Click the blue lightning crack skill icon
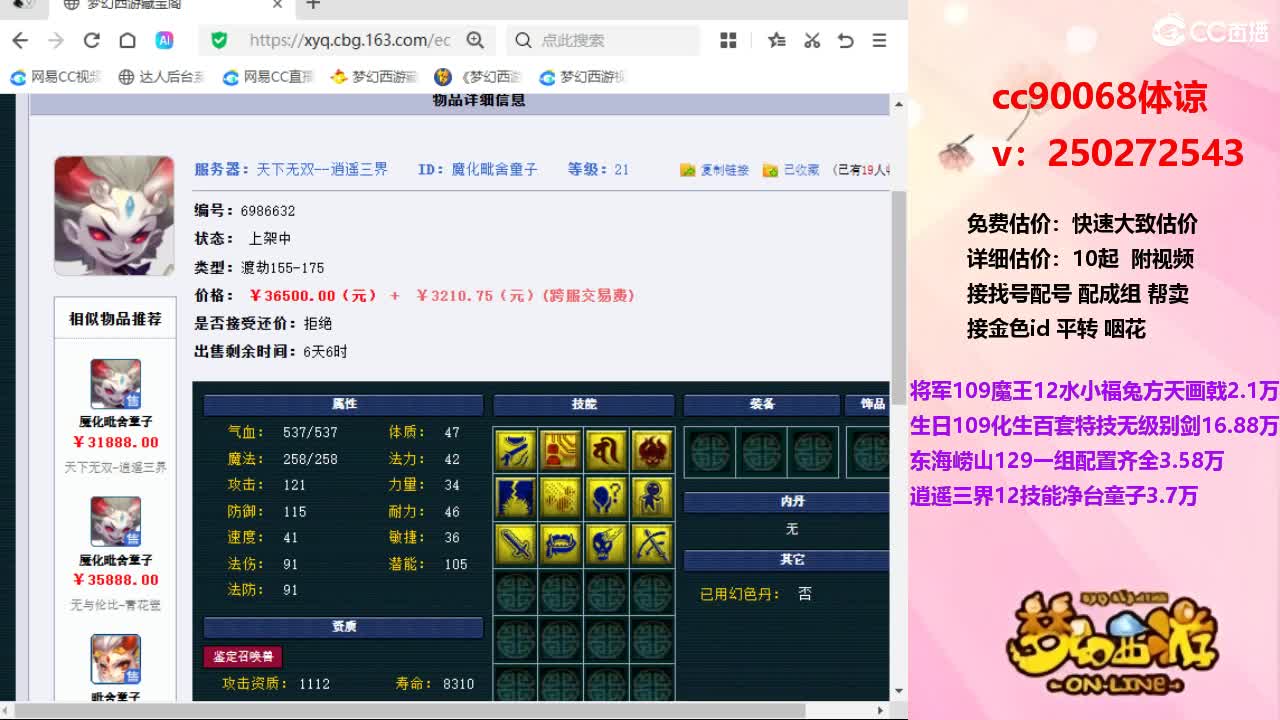This screenshot has height=720, width=1280. [516, 497]
